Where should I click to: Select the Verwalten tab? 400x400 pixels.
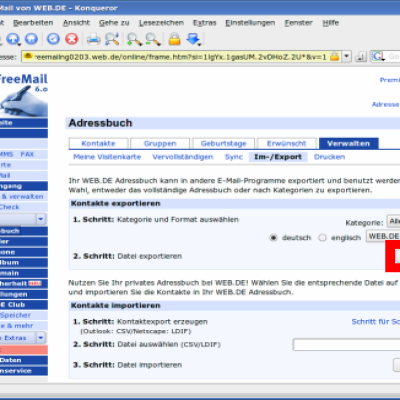348,144
